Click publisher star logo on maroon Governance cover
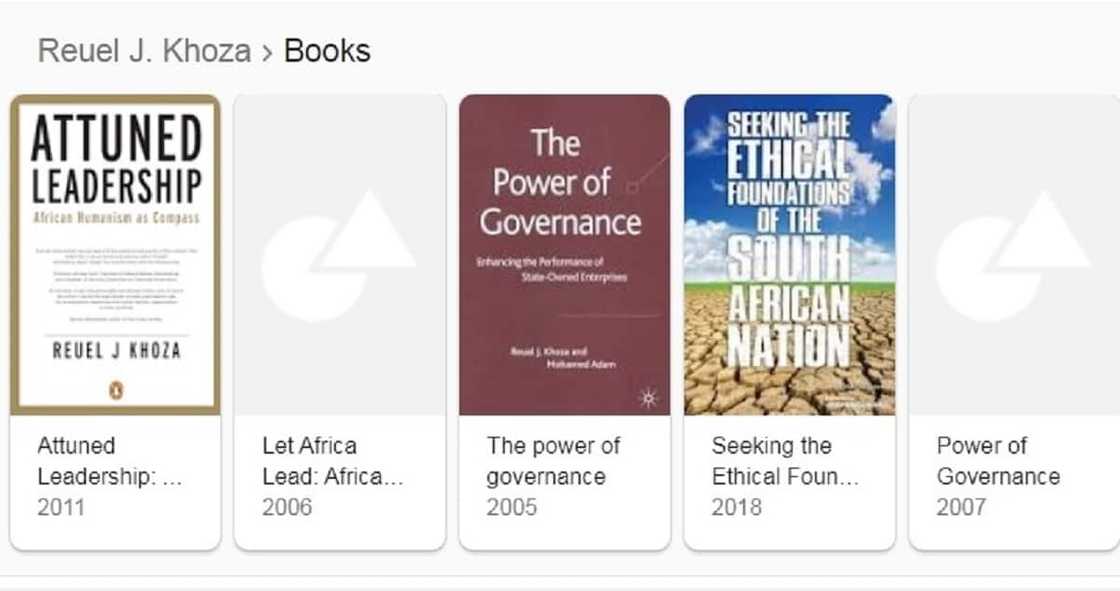The image size is (1120, 591). click(x=647, y=398)
